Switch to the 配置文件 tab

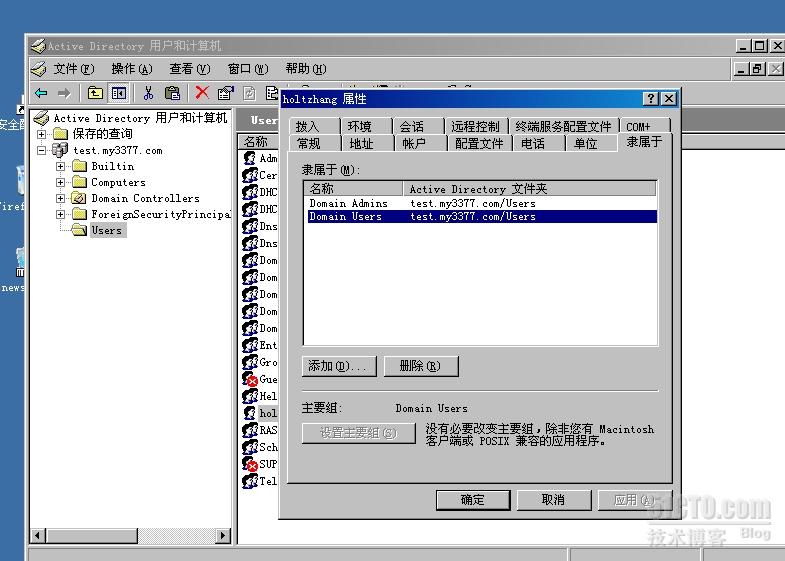(480, 144)
